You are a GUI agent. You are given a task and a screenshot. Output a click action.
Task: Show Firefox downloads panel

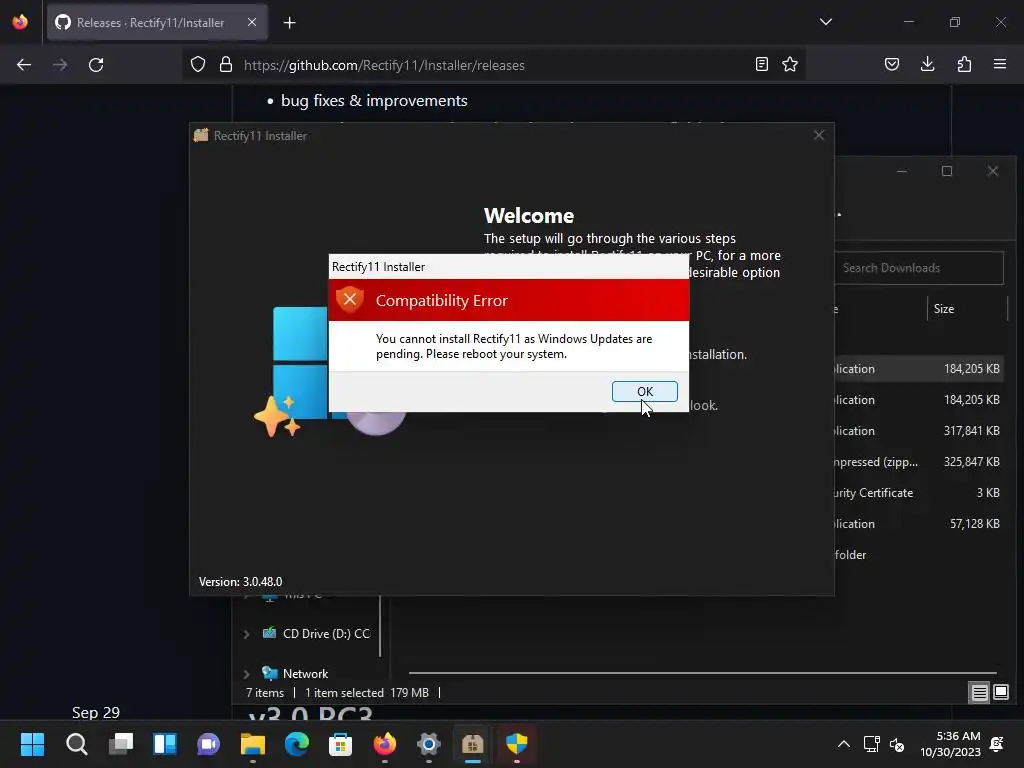point(927,64)
